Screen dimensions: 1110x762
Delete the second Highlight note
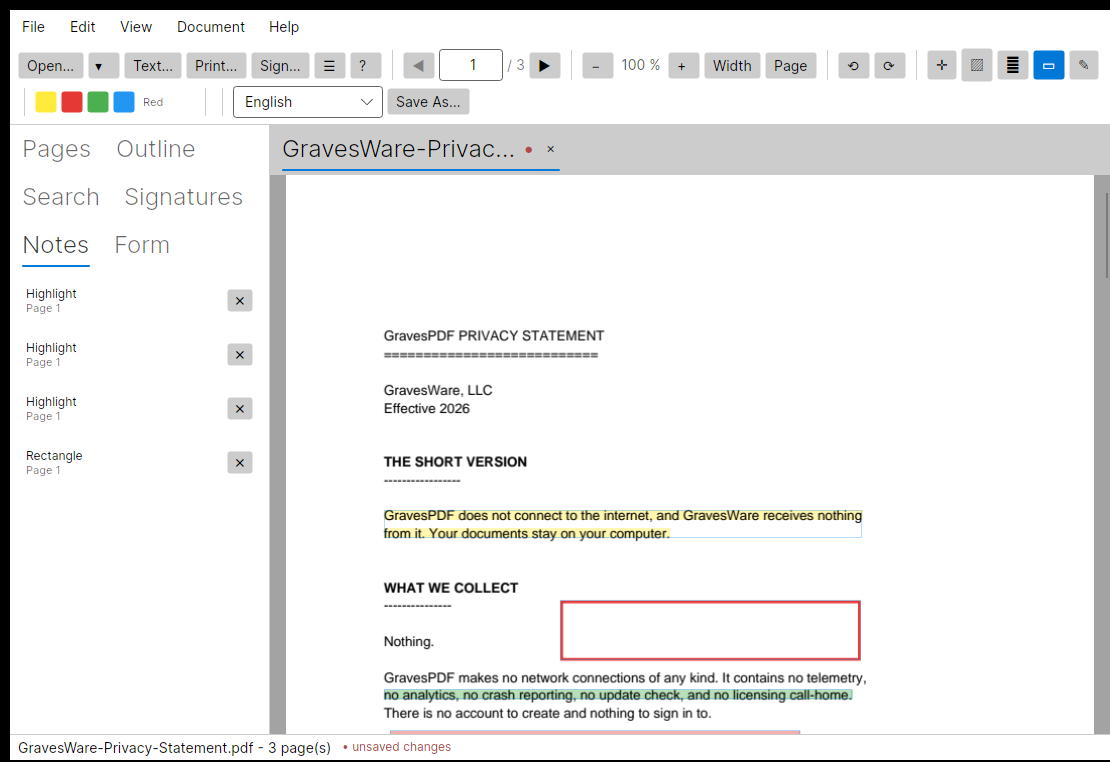pyautogui.click(x=240, y=355)
